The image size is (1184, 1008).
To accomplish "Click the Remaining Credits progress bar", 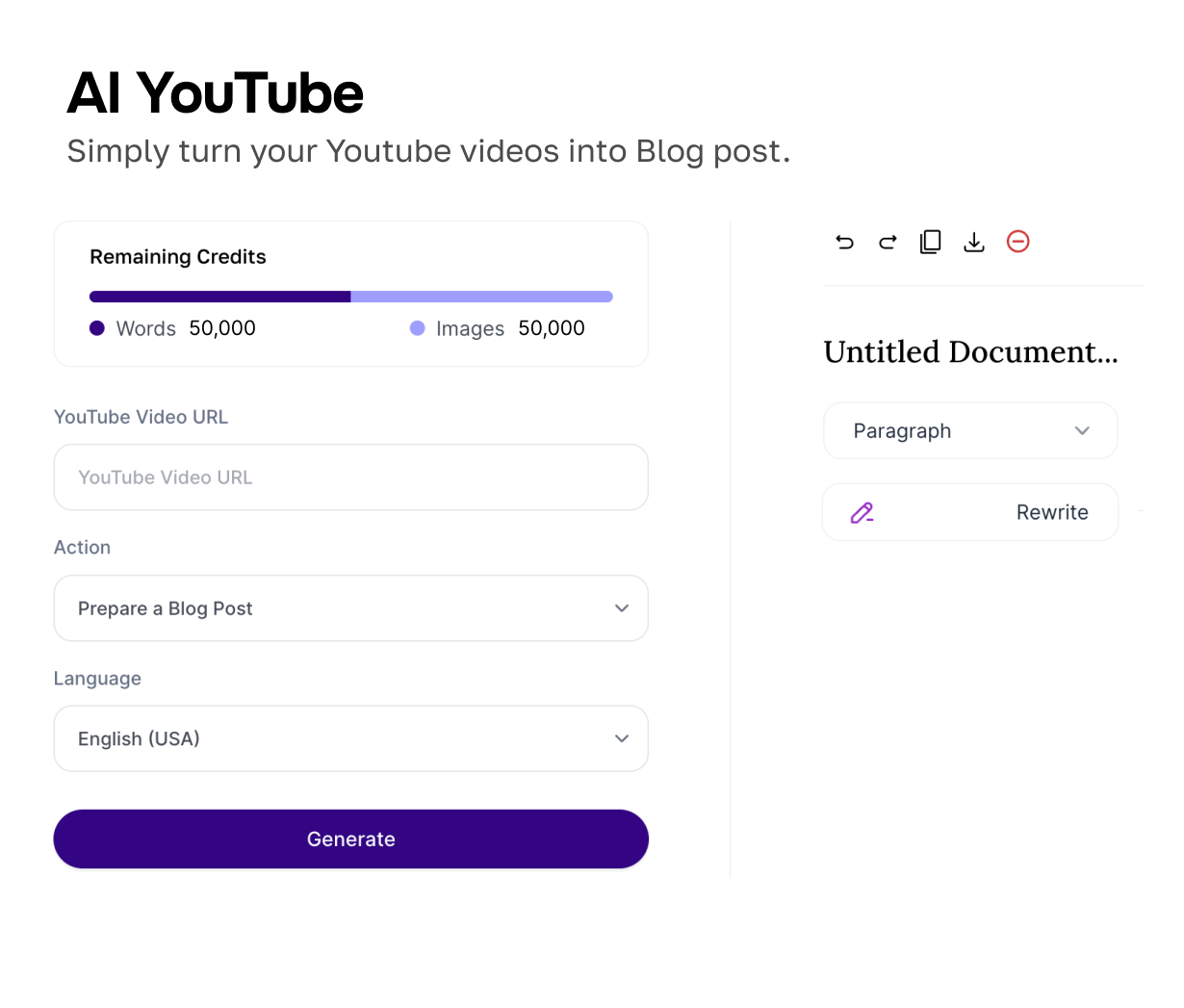I will (351, 297).
